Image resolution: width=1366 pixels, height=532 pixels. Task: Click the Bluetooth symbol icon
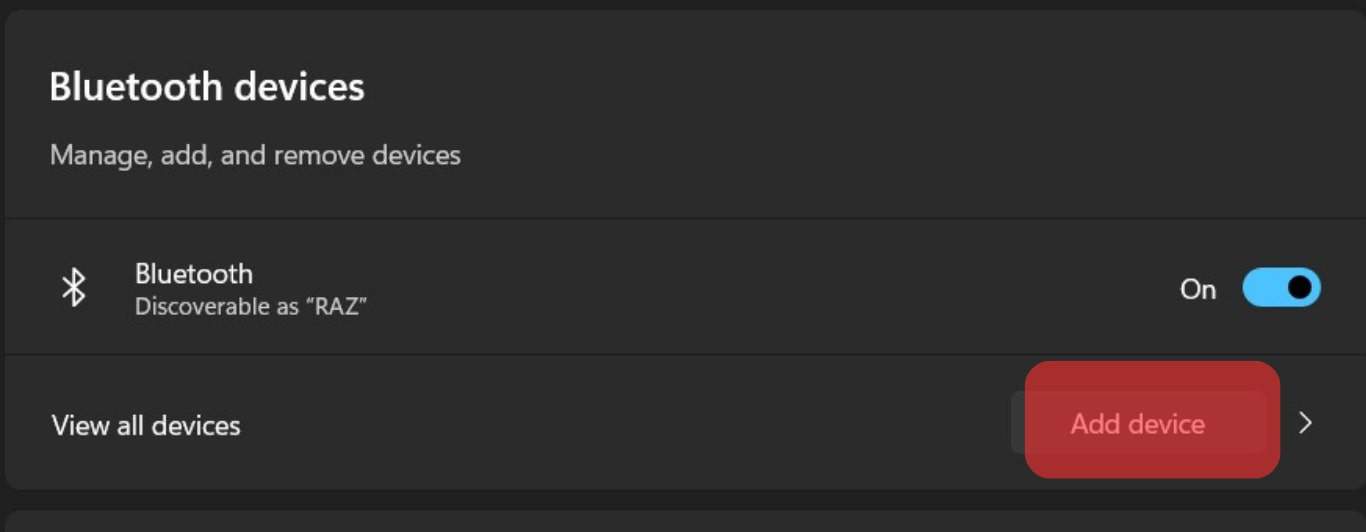[x=73, y=288]
